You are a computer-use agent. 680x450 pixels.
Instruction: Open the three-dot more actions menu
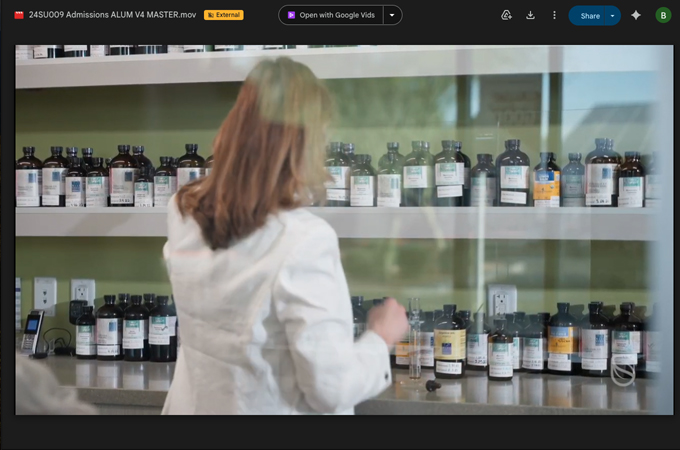tap(554, 15)
